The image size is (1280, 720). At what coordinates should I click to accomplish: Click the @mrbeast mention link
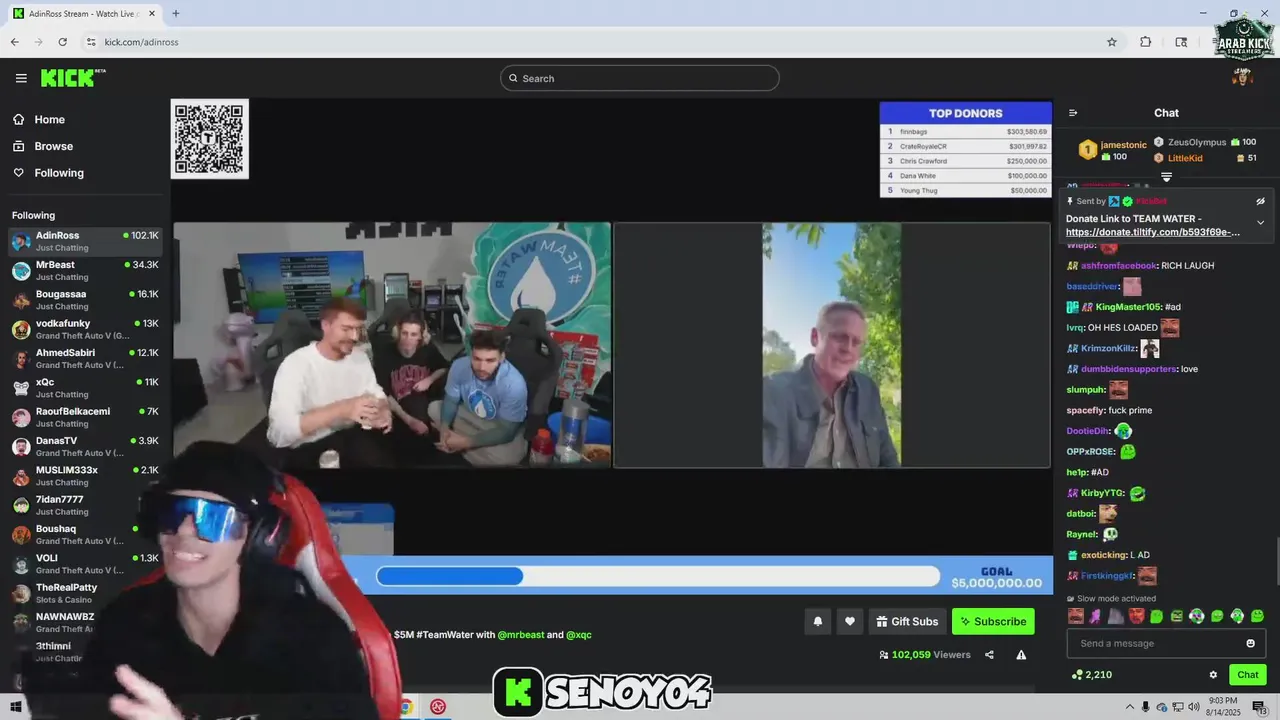tap(521, 635)
